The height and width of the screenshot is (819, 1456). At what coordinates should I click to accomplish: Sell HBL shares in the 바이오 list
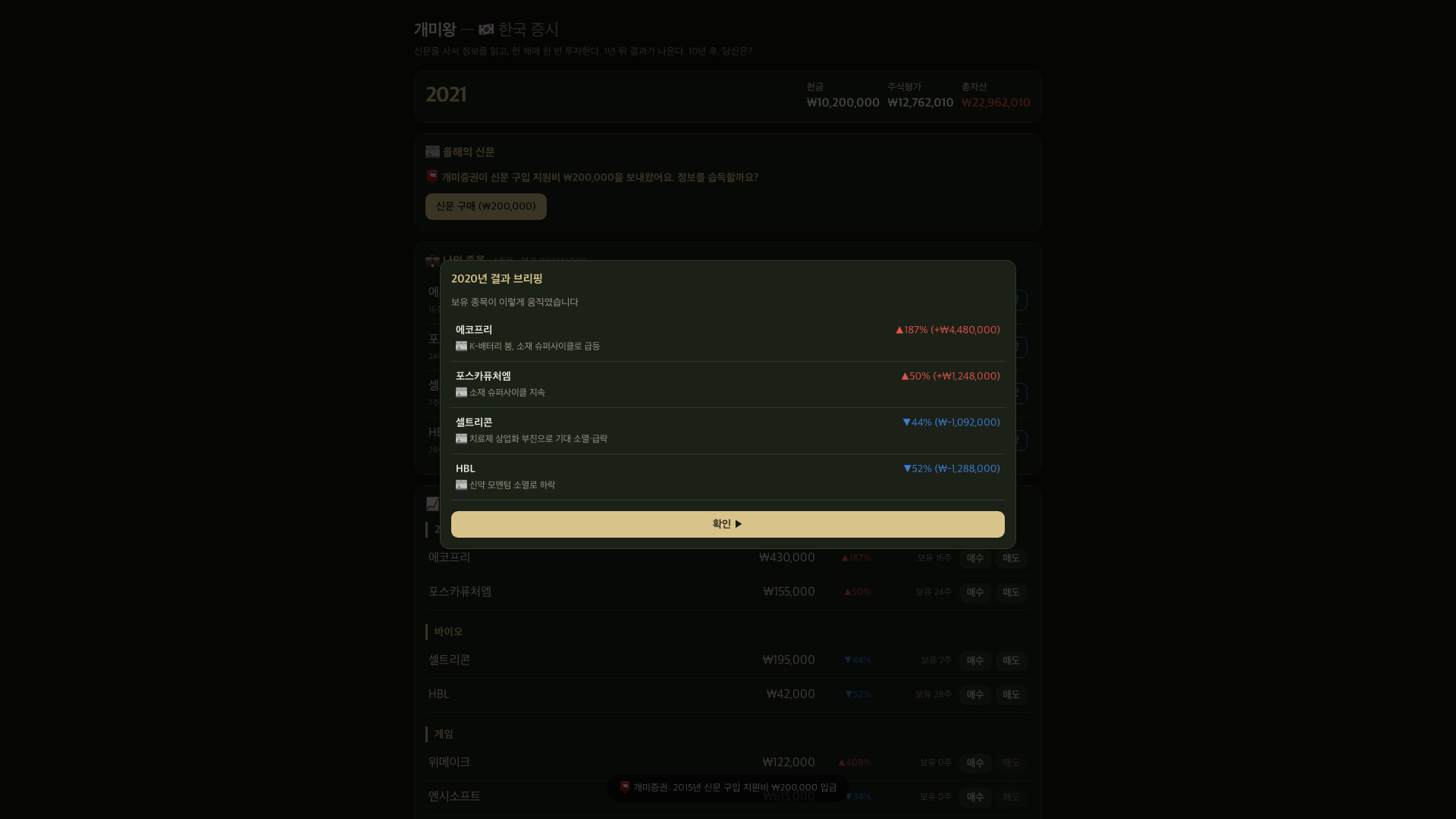pyautogui.click(x=1012, y=695)
